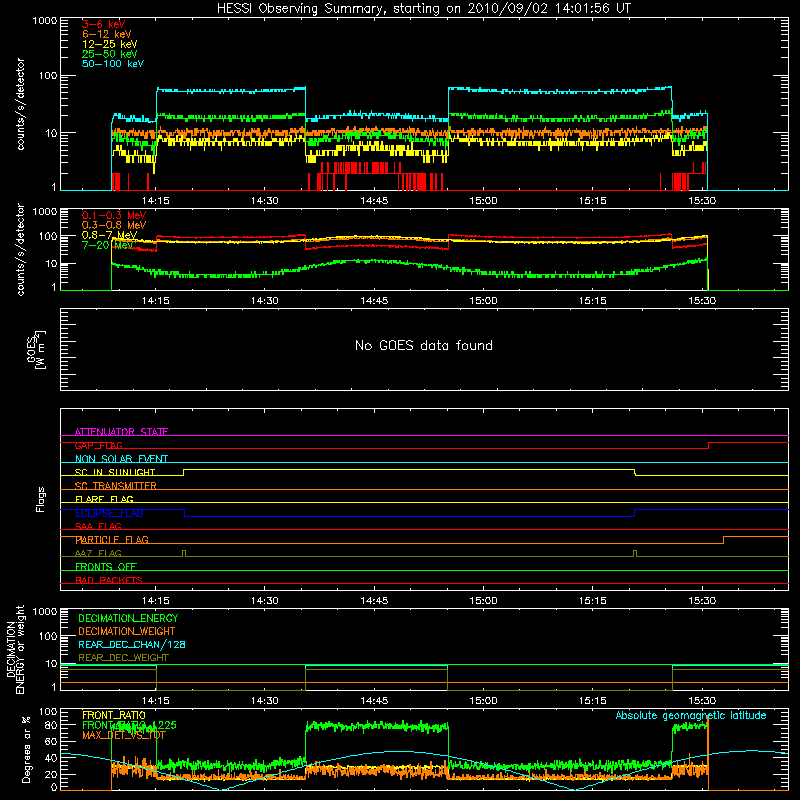Click the 14:30 tick under the MeV panel
The height and width of the screenshot is (800, 800).
click(x=265, y=301)
